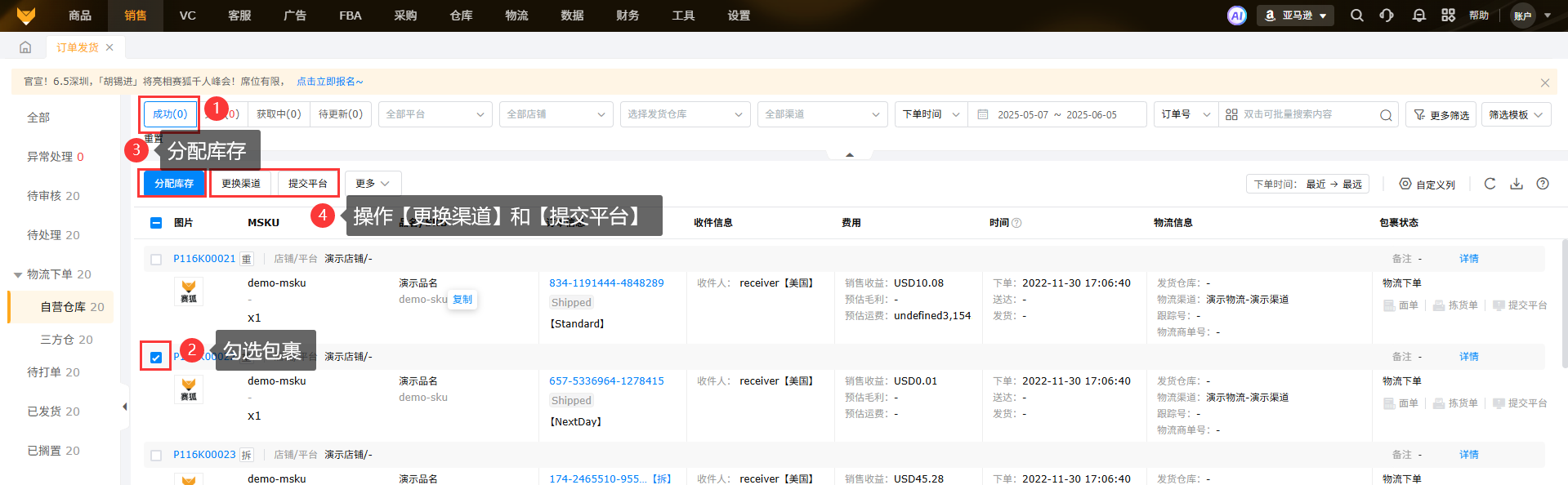Viewport: 1568px width, 485px height.
Task: Open the 选择发货仓库 dropdown
Action: (x=685, y=114)
